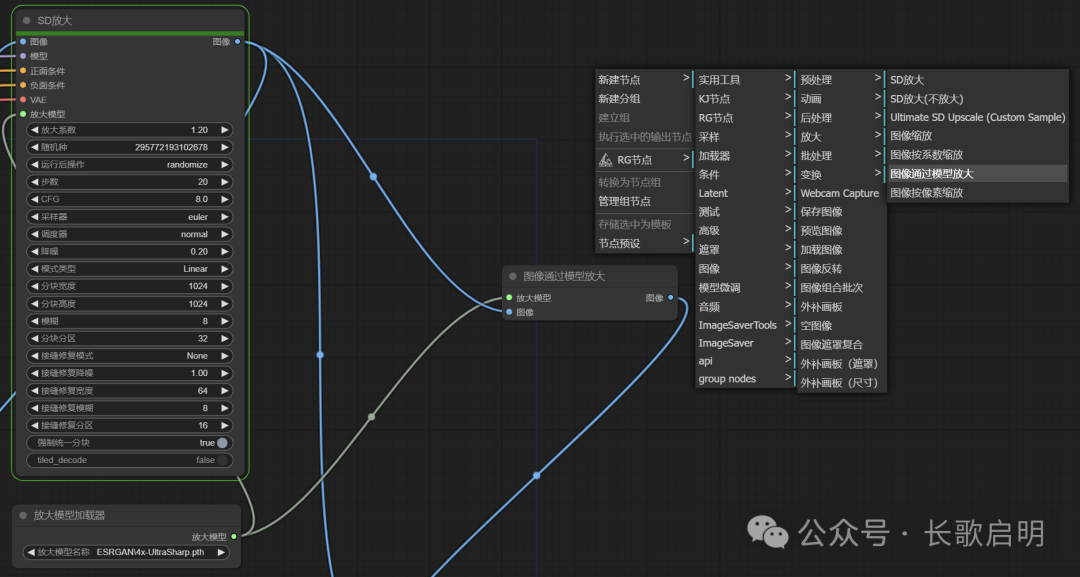Click the 放大模型 input port on SD放大
This screenshot has width=1080, height=577.
(23, 114)
